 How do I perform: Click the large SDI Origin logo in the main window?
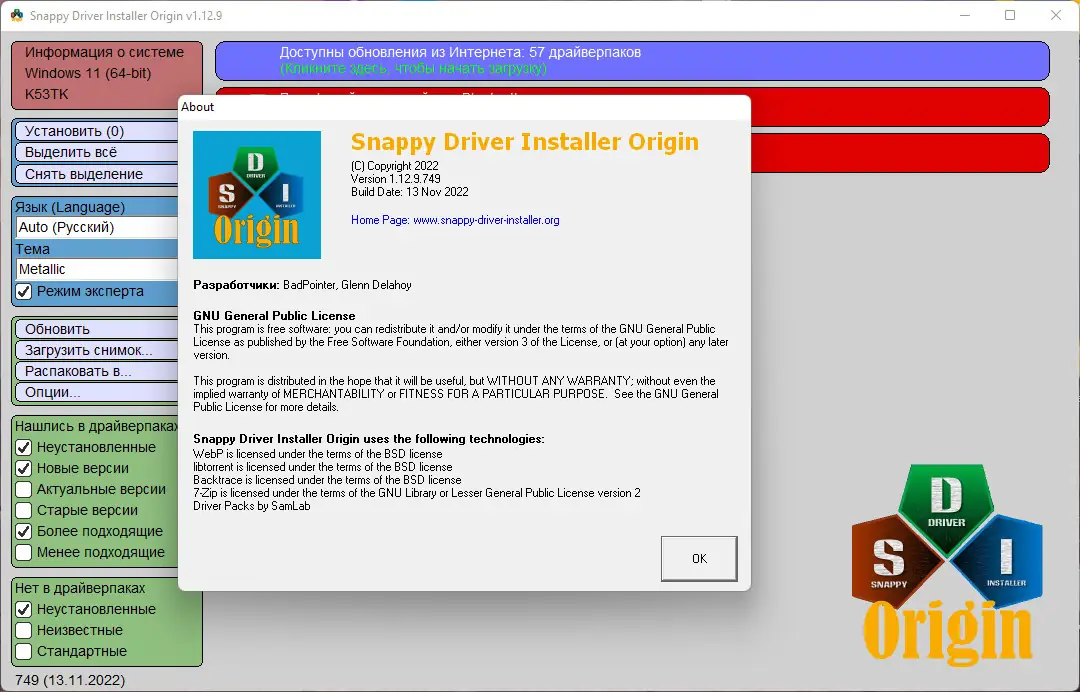(x=947, y=564)
